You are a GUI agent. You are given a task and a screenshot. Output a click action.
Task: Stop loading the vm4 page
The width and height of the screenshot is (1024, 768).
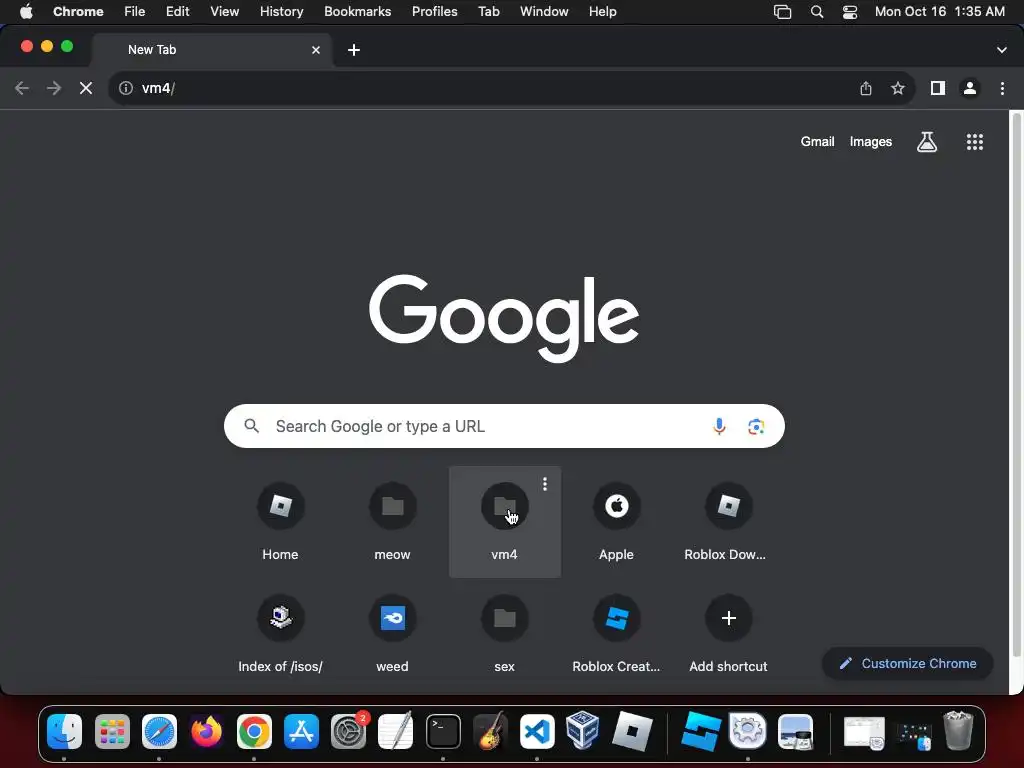point(86,88)
